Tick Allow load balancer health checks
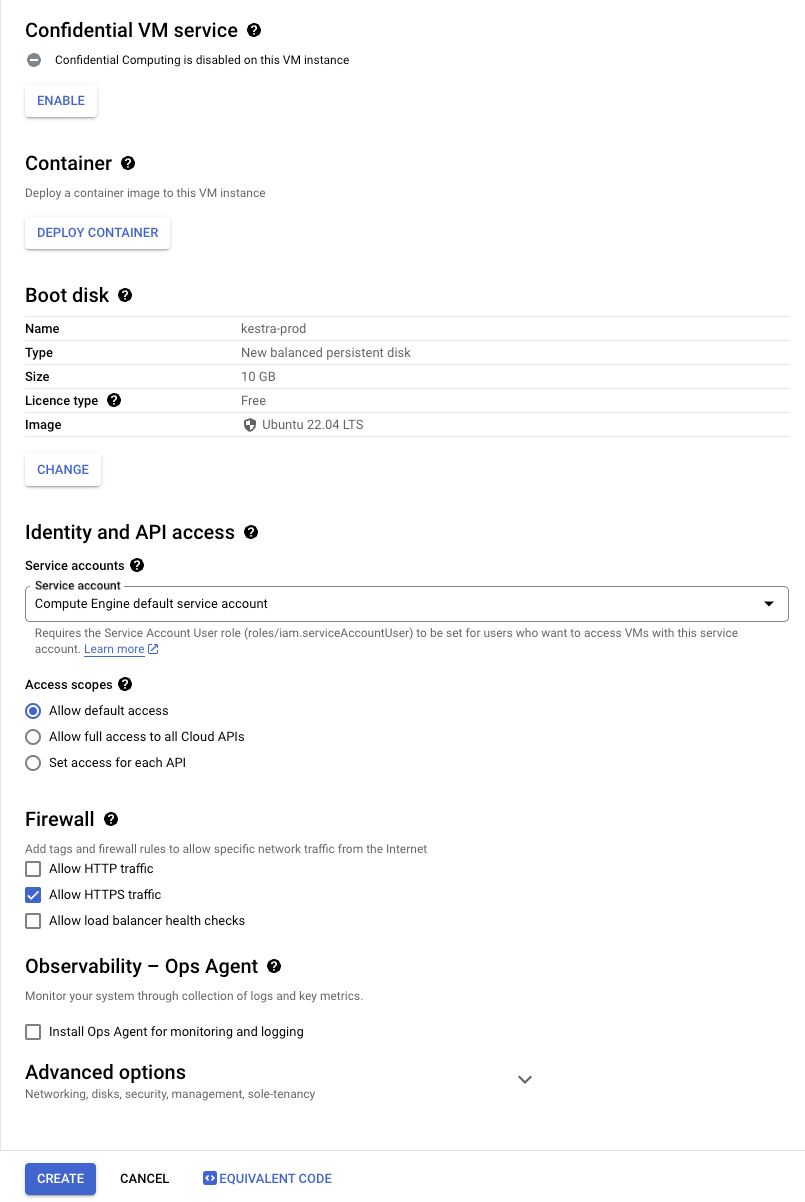 pos(33,921)
